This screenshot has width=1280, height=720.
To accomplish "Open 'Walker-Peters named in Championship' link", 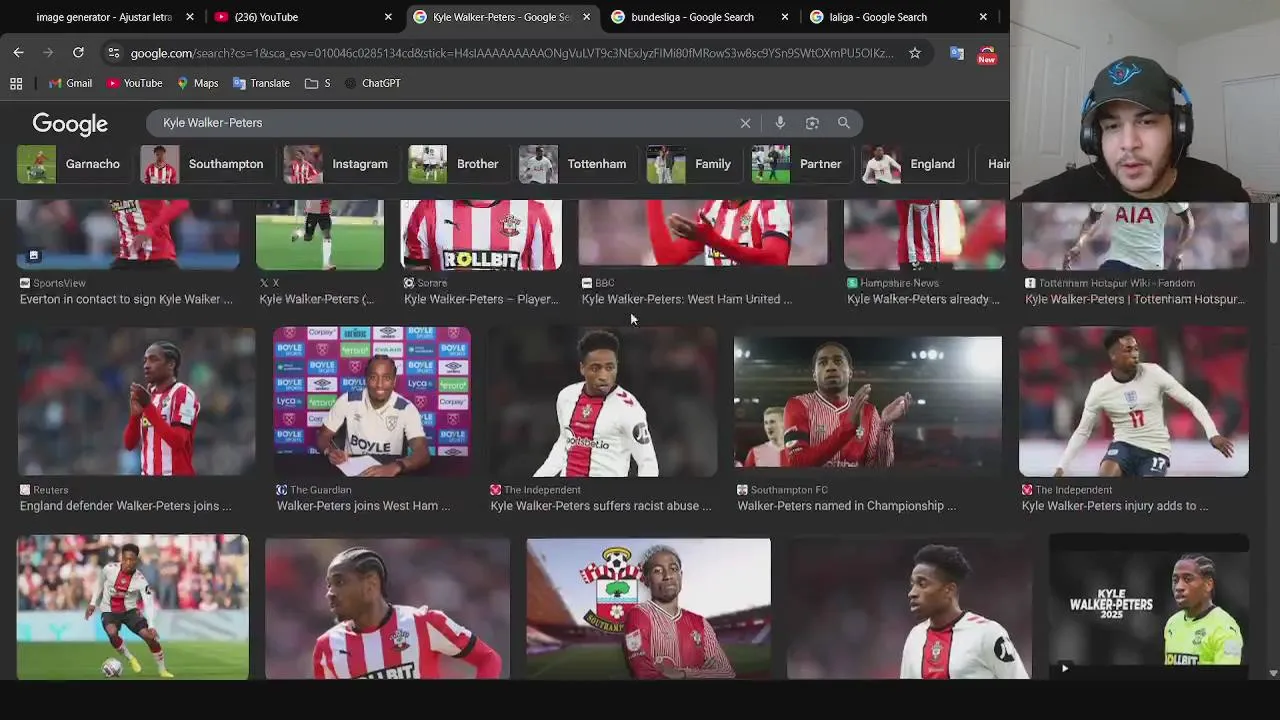I will 846,506.
